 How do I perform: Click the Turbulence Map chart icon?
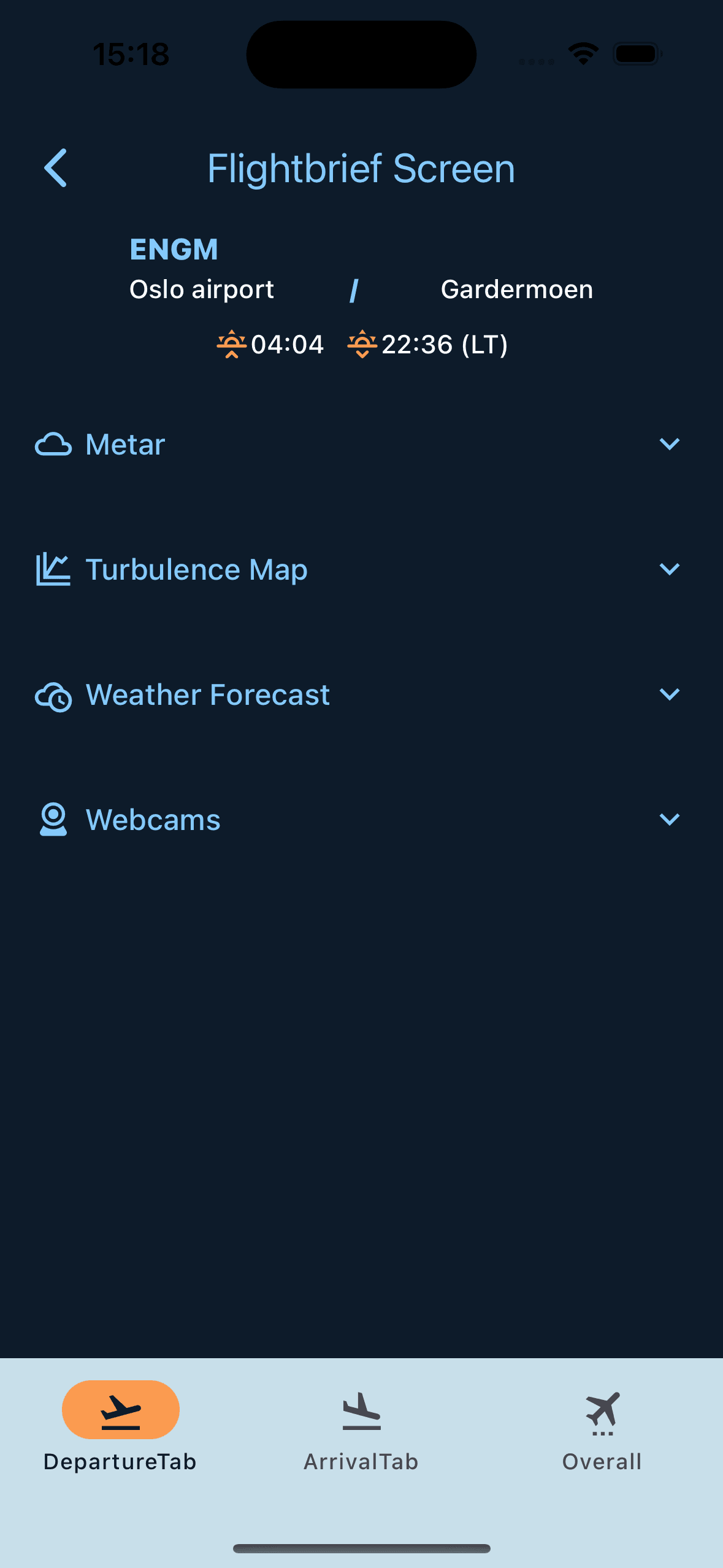click(53, 569)
